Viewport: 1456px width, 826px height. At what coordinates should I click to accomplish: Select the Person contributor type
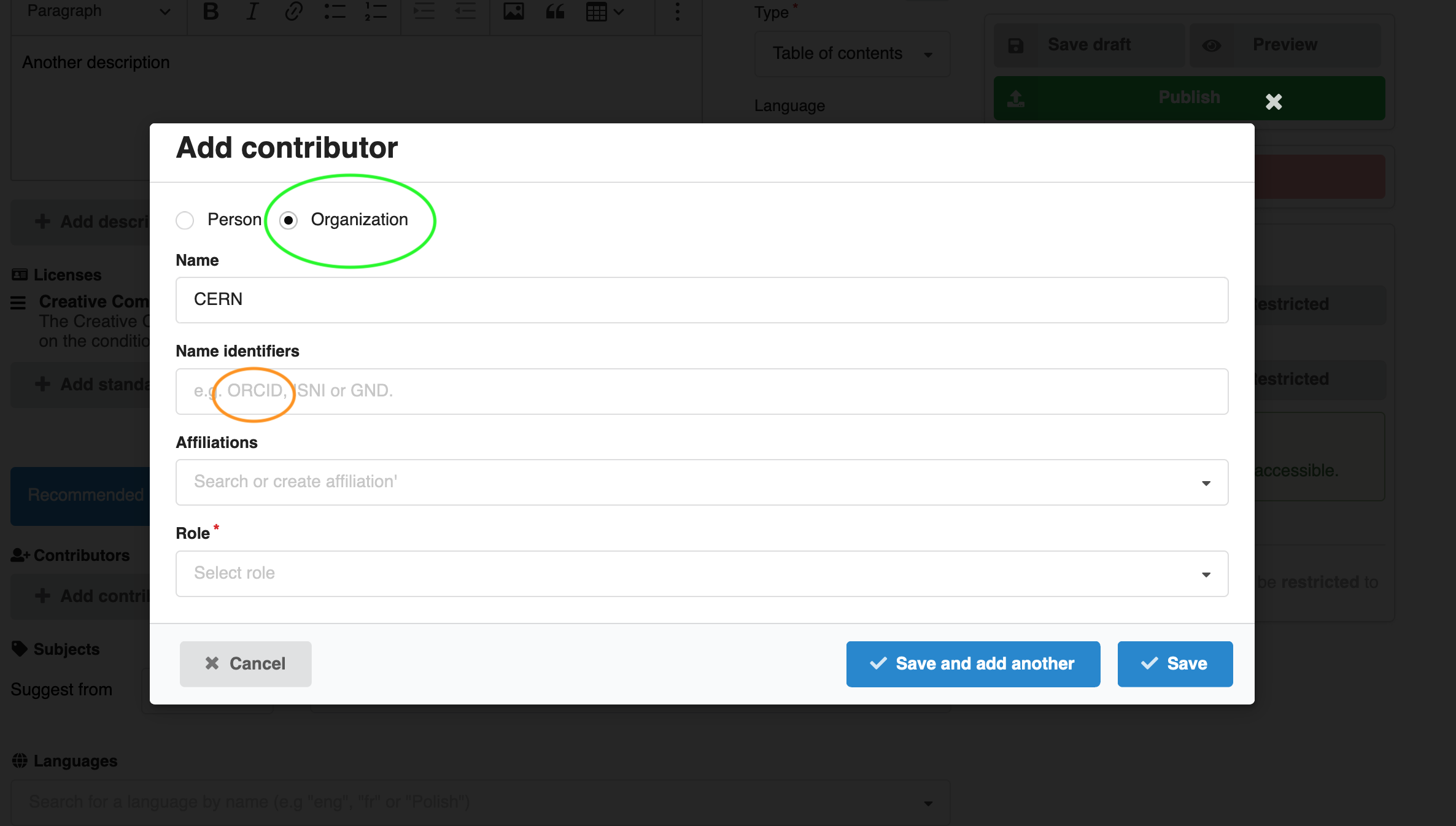click(x=185, y=220)
